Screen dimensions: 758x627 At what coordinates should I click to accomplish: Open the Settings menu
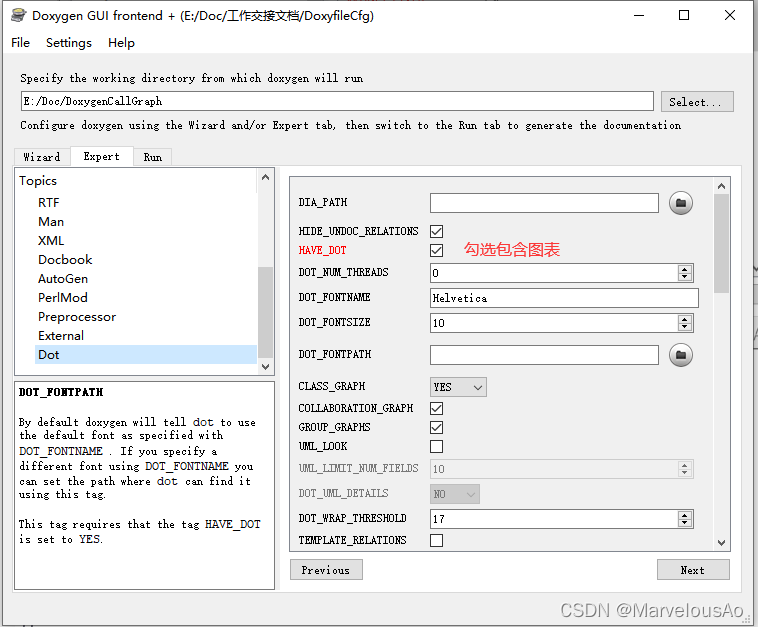click(x=69, y=43)
